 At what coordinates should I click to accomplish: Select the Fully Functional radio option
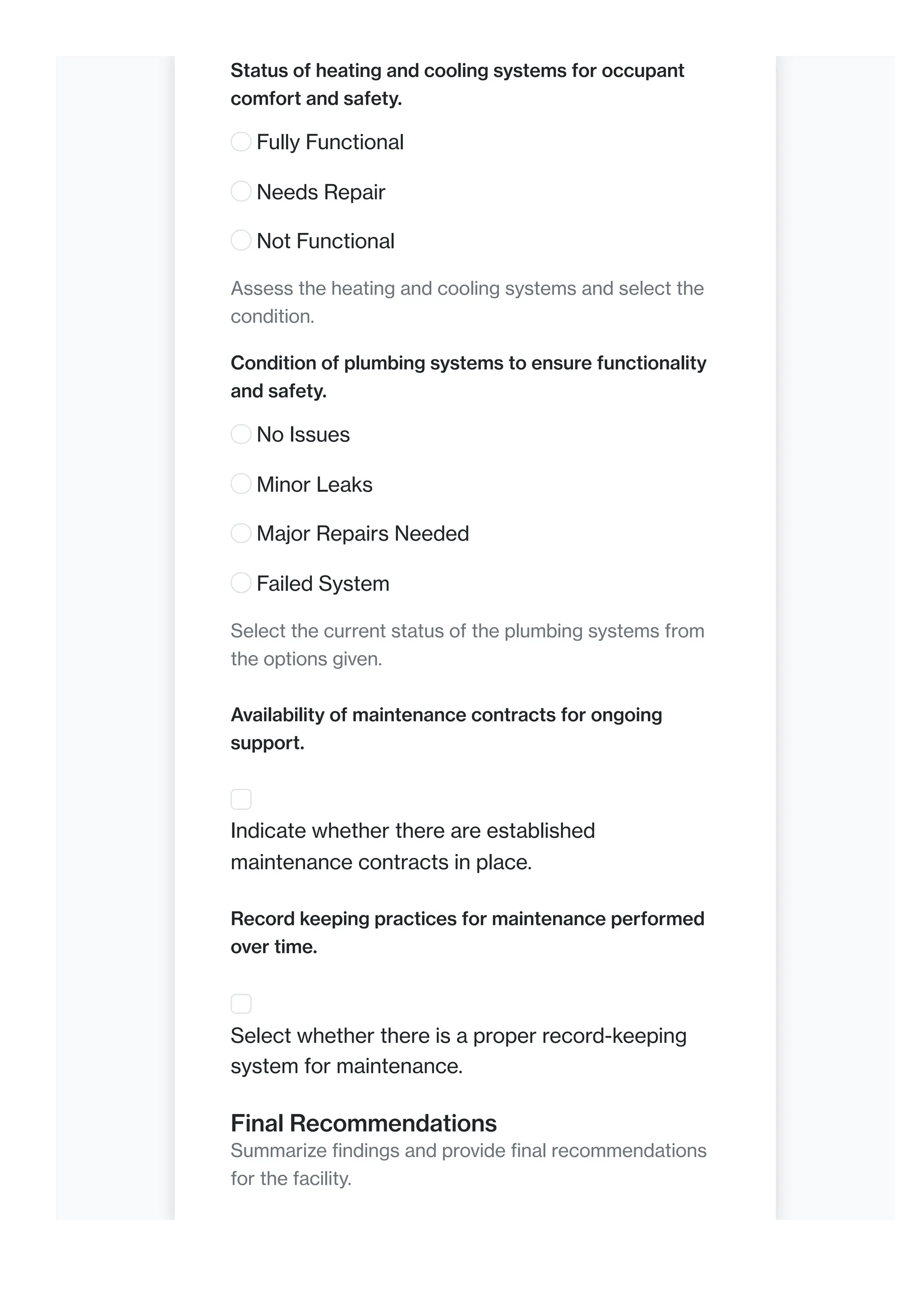click(x=241, y=142)
